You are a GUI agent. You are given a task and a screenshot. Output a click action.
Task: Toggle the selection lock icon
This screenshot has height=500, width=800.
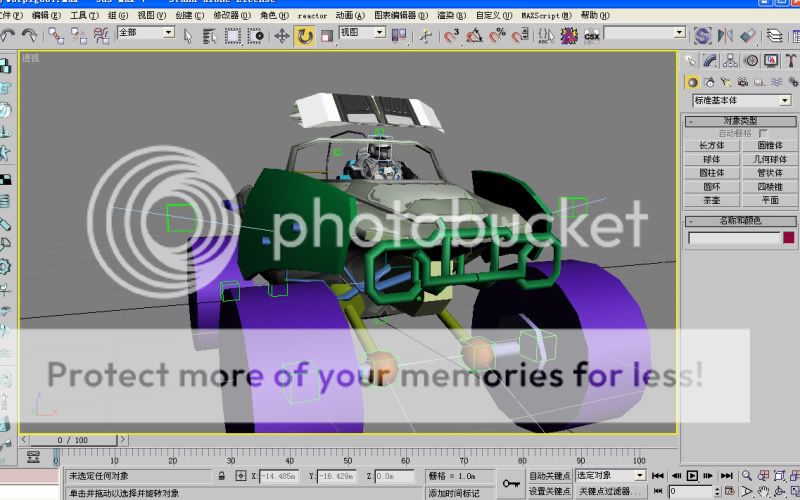click(x=223, y=477)
